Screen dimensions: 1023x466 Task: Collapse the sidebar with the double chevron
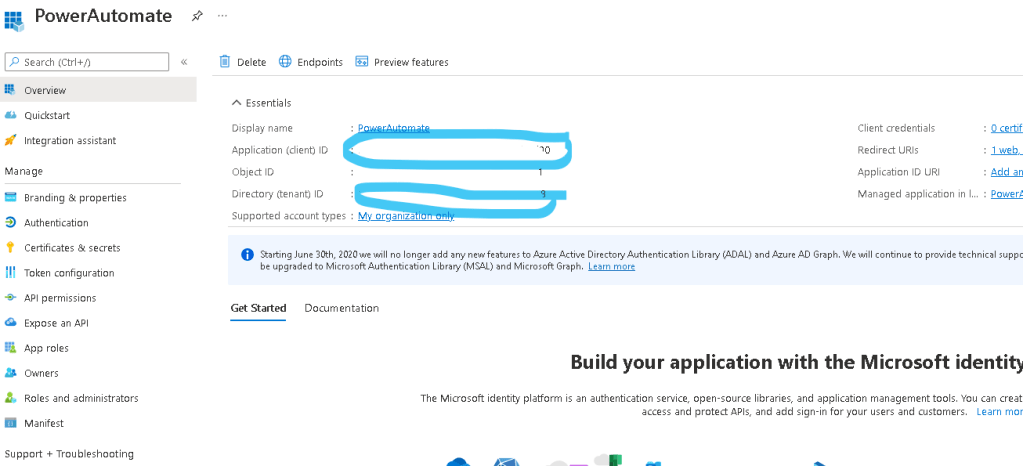point(184,62)
